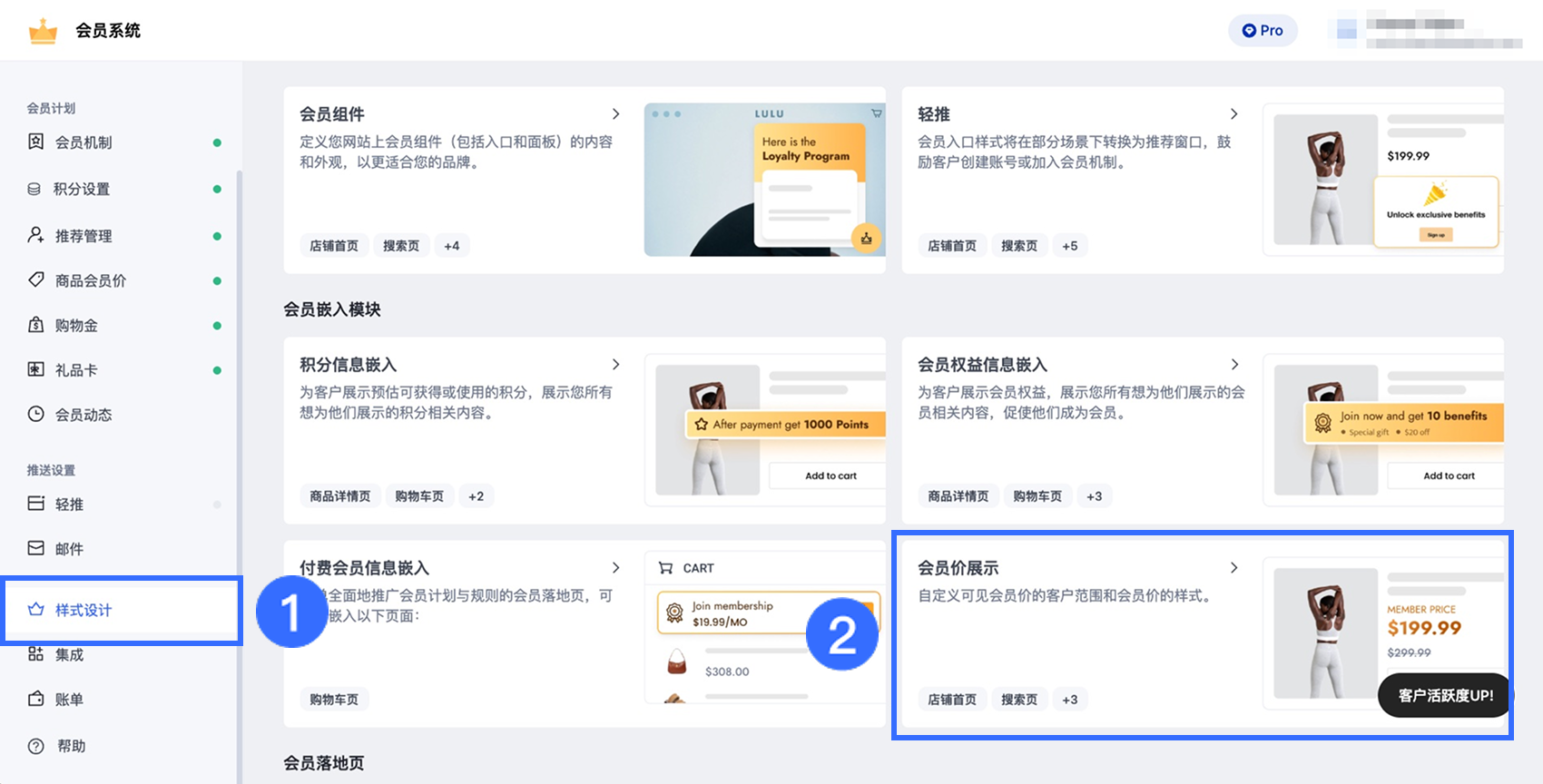
Task: Click the 会员机制 sidebar icon
Action: pos(36,142)
